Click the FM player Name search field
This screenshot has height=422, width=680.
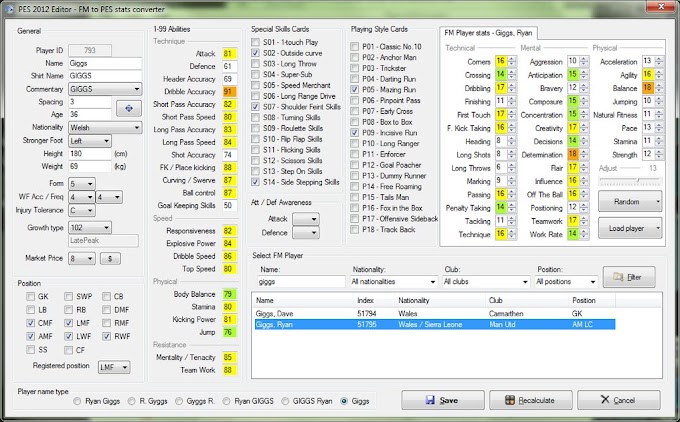301,282
